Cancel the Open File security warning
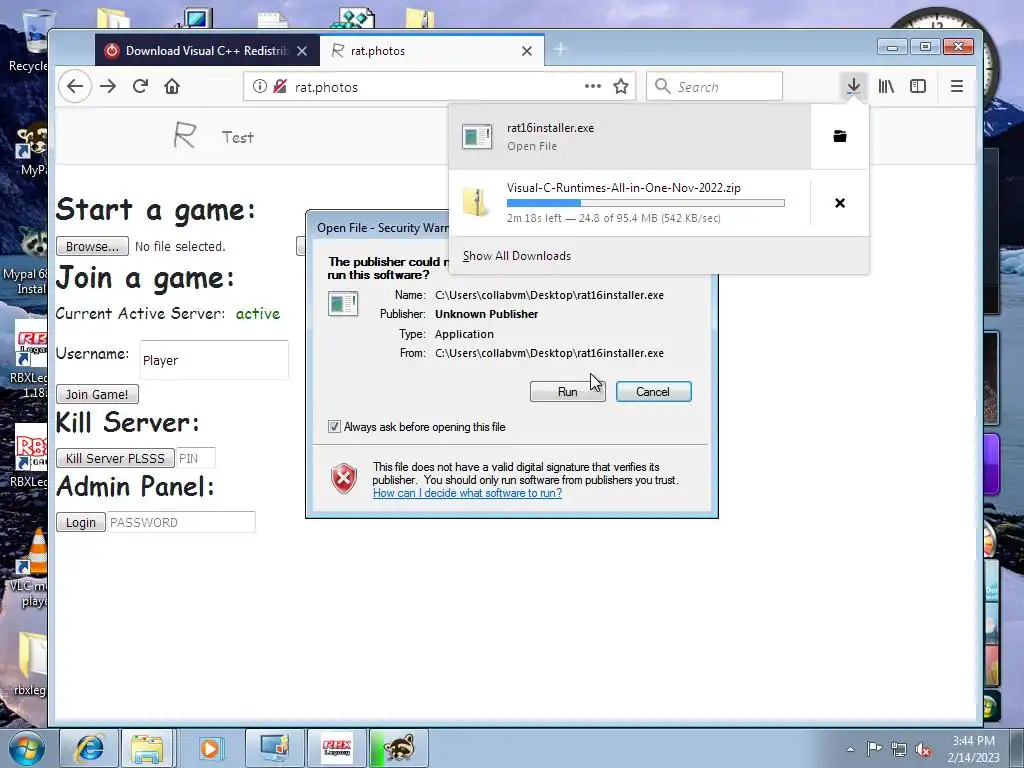The width and height of the screenshot is (1024, 768). point(653,392)
